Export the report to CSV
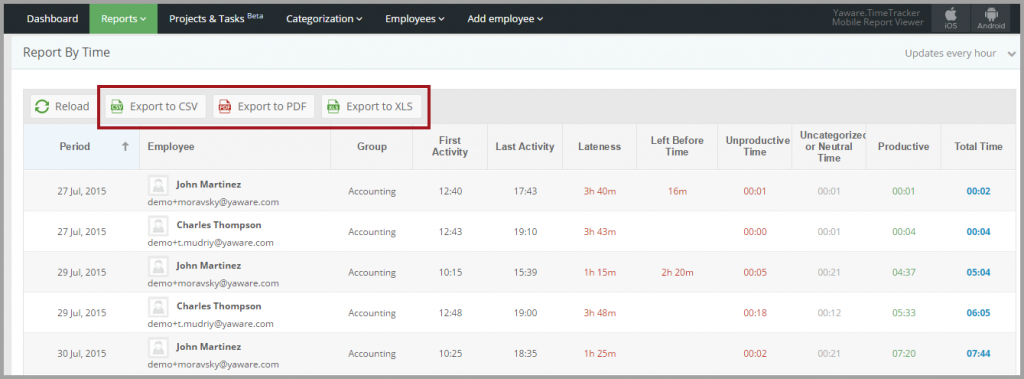This screenshot has height=379, width=1024. (156, 107)
